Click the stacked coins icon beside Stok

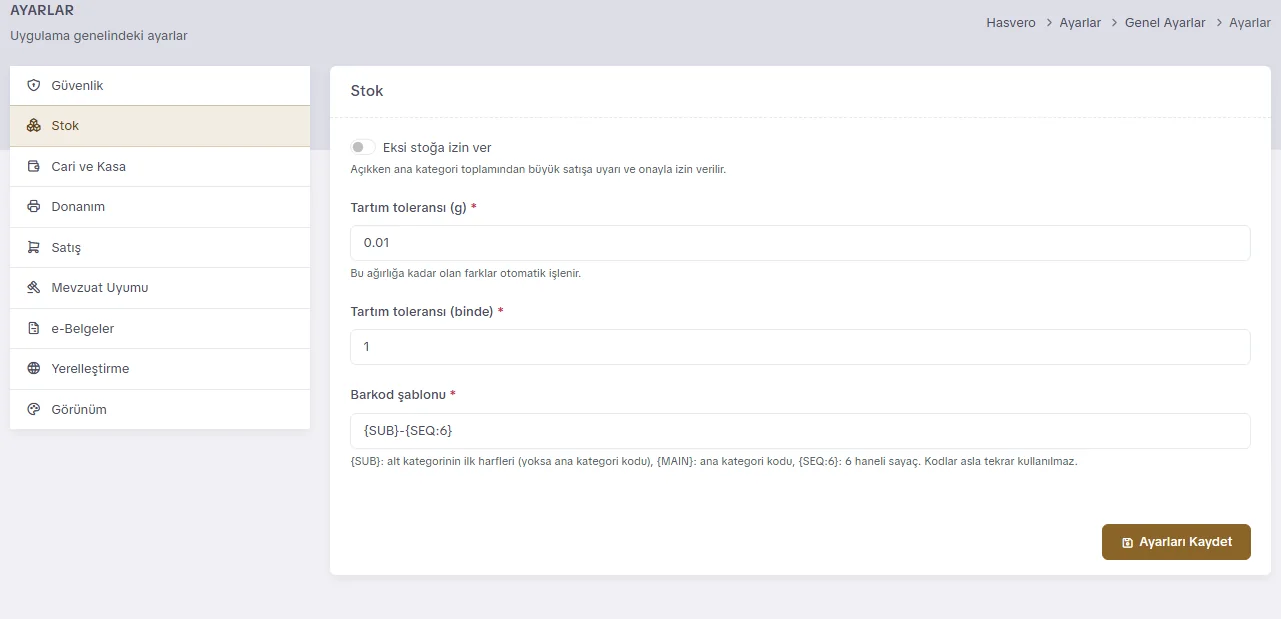[33, 126]
